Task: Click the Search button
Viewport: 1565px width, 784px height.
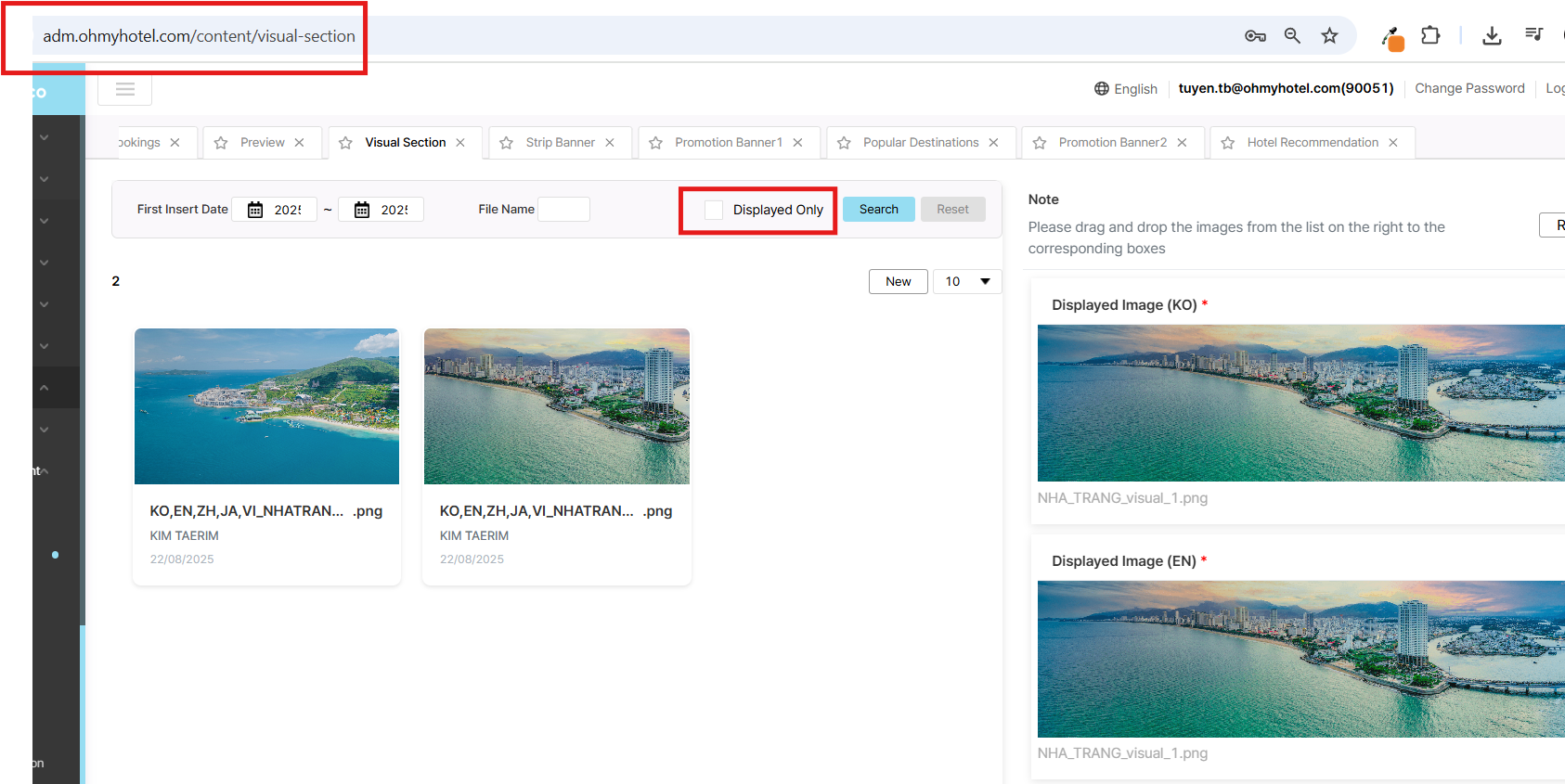Action: point(878,210)
